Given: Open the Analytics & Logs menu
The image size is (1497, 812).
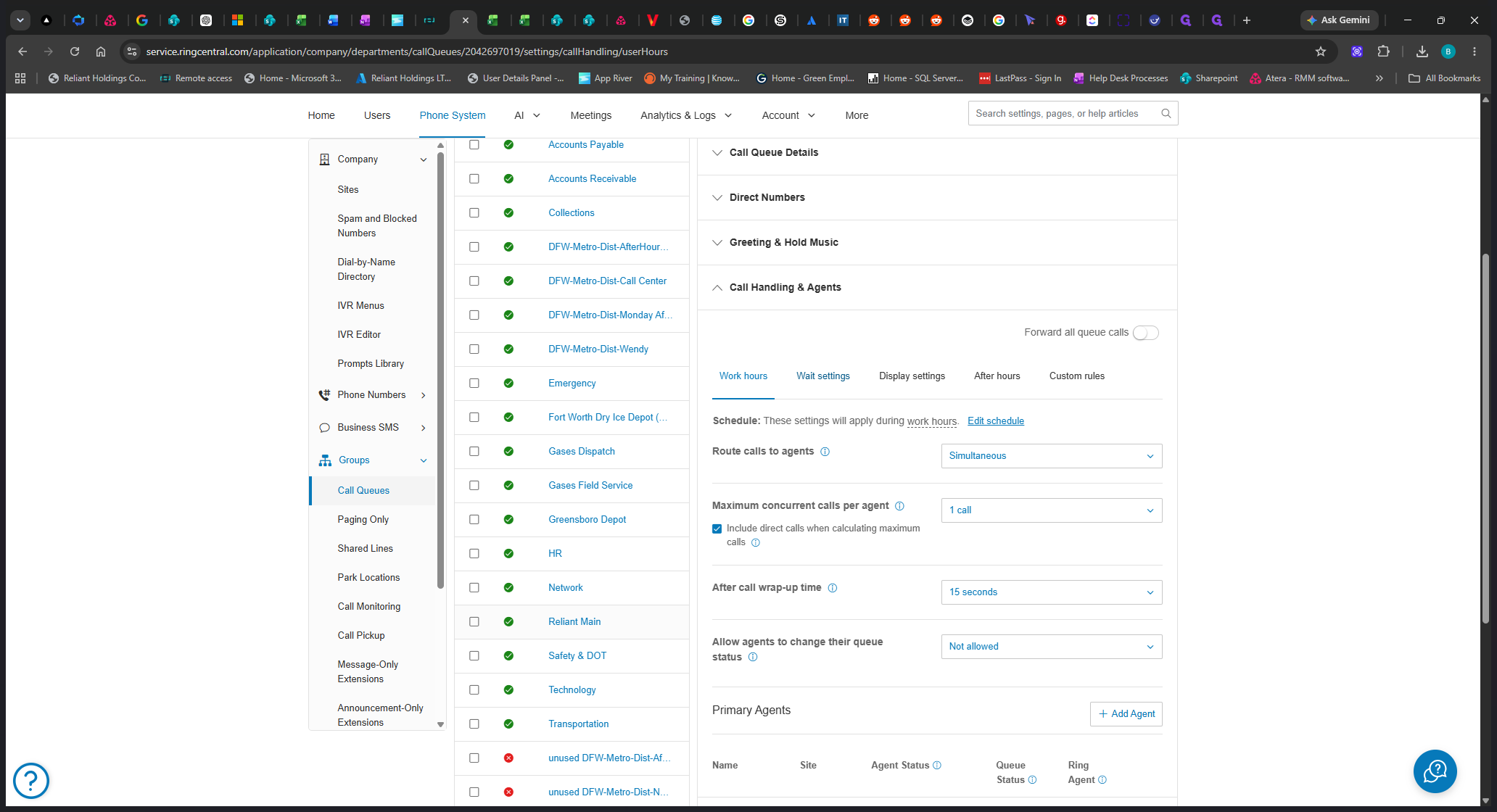Looking at the screenshot, I should (686, 115).
